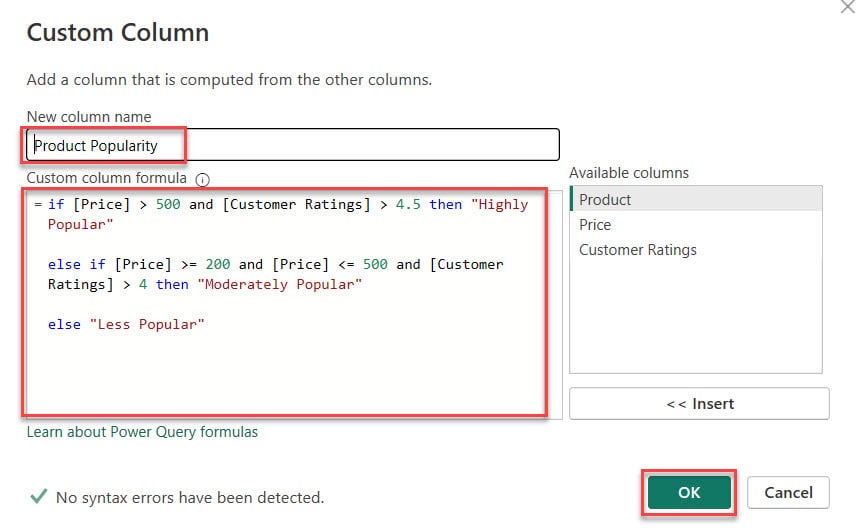Click the New column name field
The image size is (860, 532).
click(x=293, y=145)
